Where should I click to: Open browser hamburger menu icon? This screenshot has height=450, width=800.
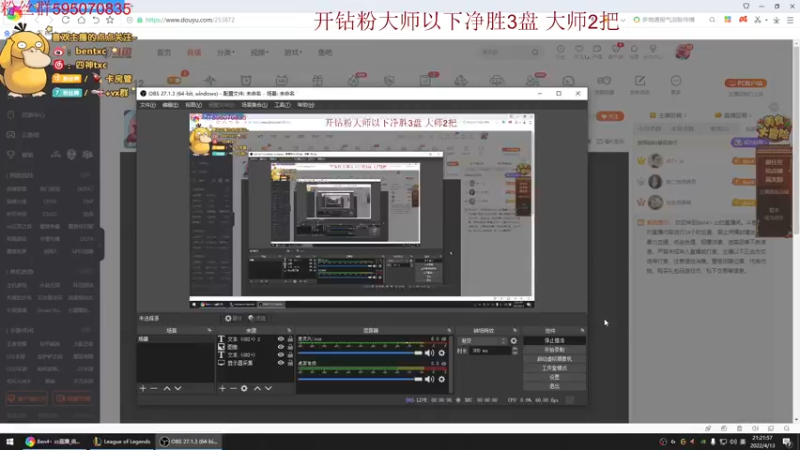[x=790, y=20]
